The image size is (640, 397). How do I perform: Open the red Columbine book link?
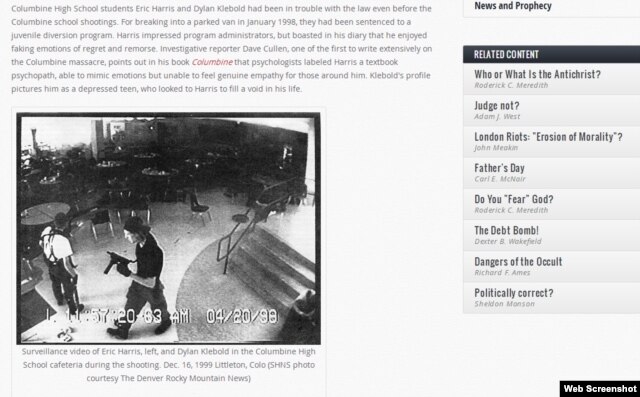(212, 62)
